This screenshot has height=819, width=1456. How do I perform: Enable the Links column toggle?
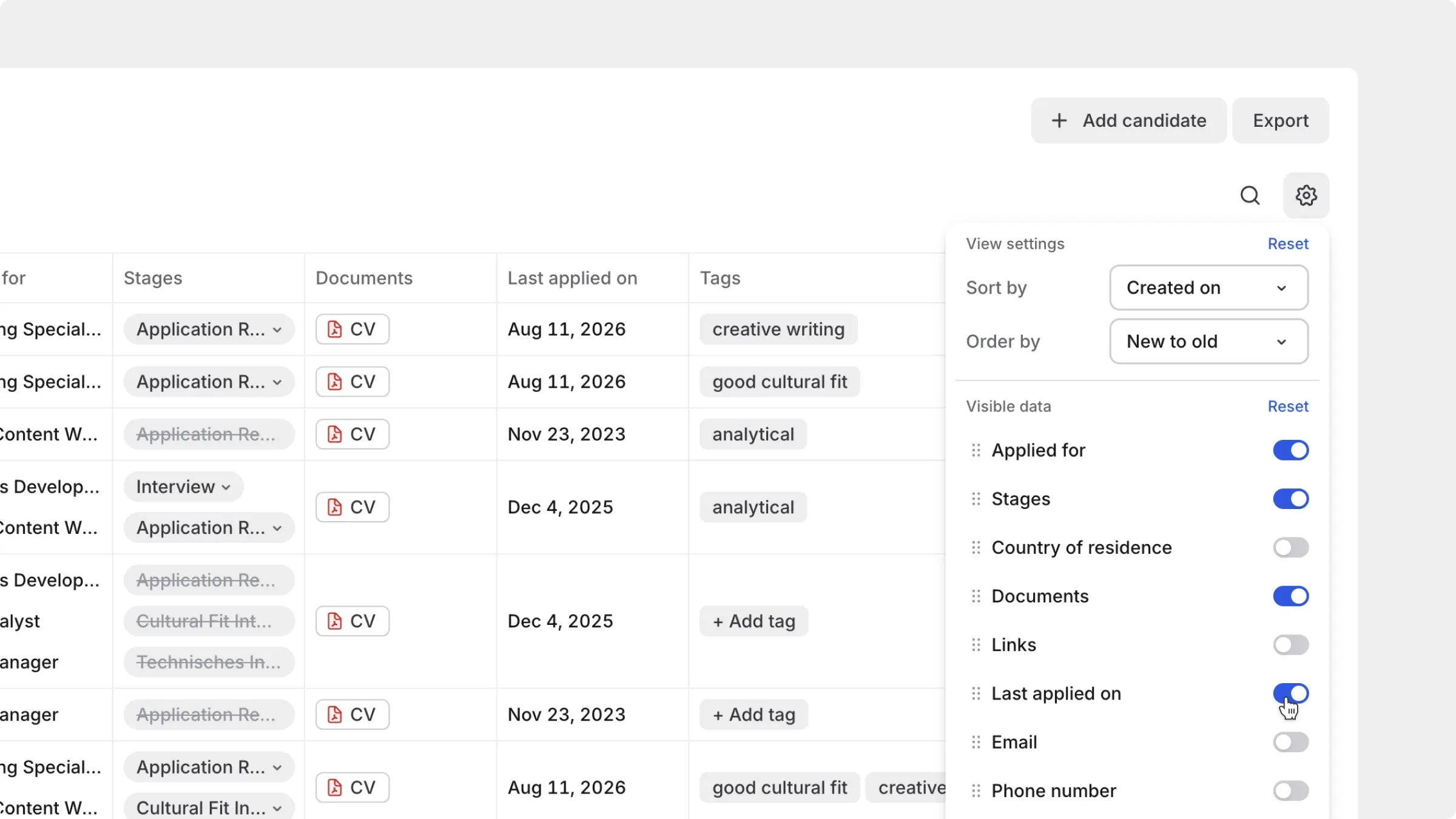tap(1290, 645)
